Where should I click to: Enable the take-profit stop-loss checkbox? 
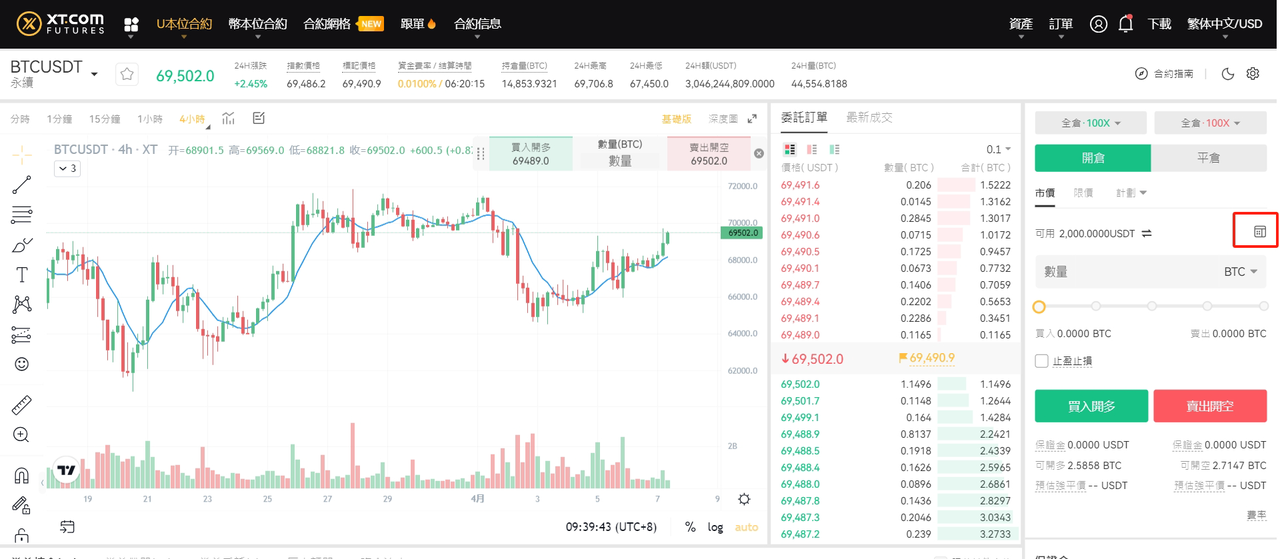point(1042,361)
